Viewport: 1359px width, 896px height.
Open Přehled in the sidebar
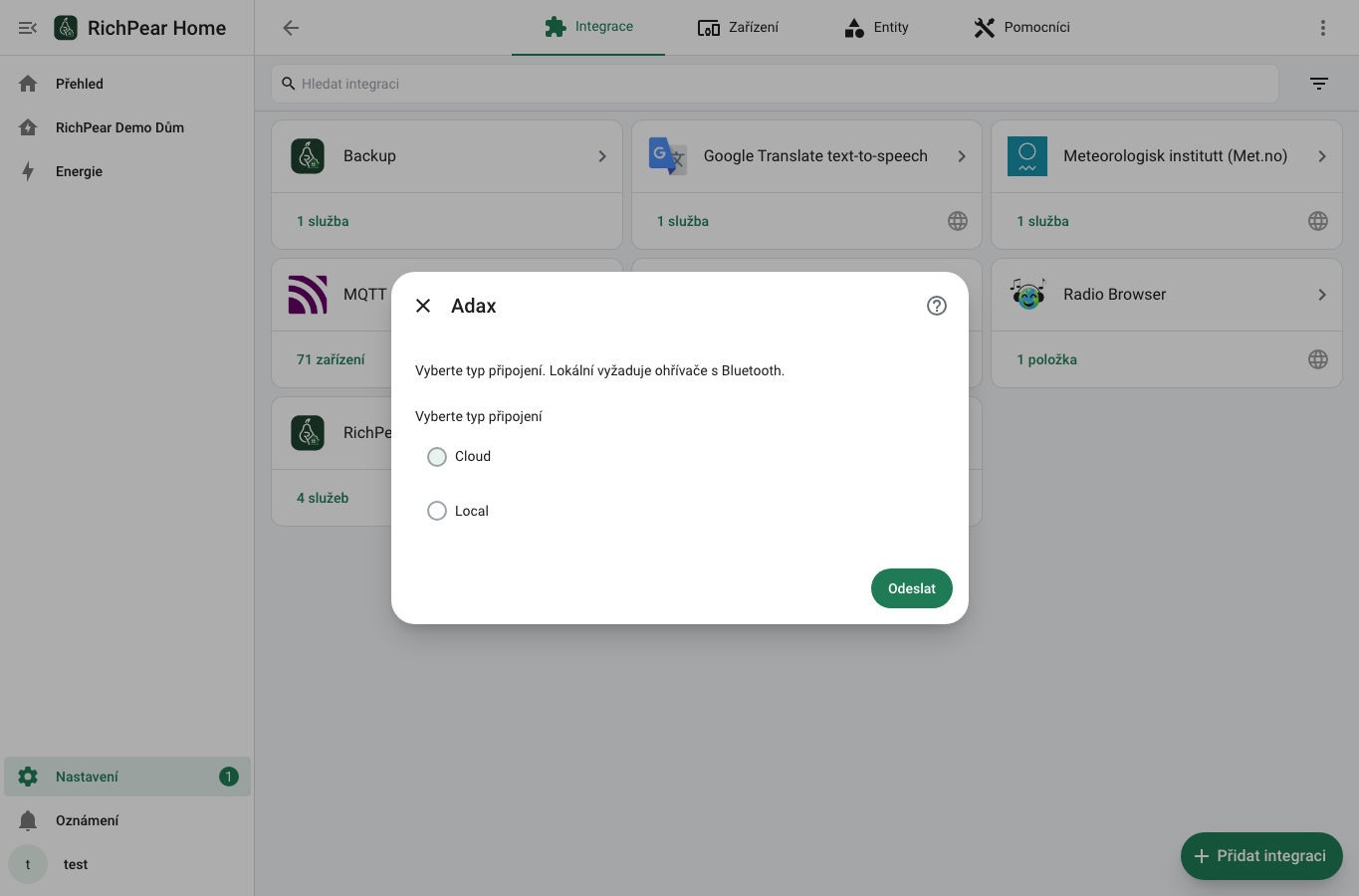[x=127, y=84]
